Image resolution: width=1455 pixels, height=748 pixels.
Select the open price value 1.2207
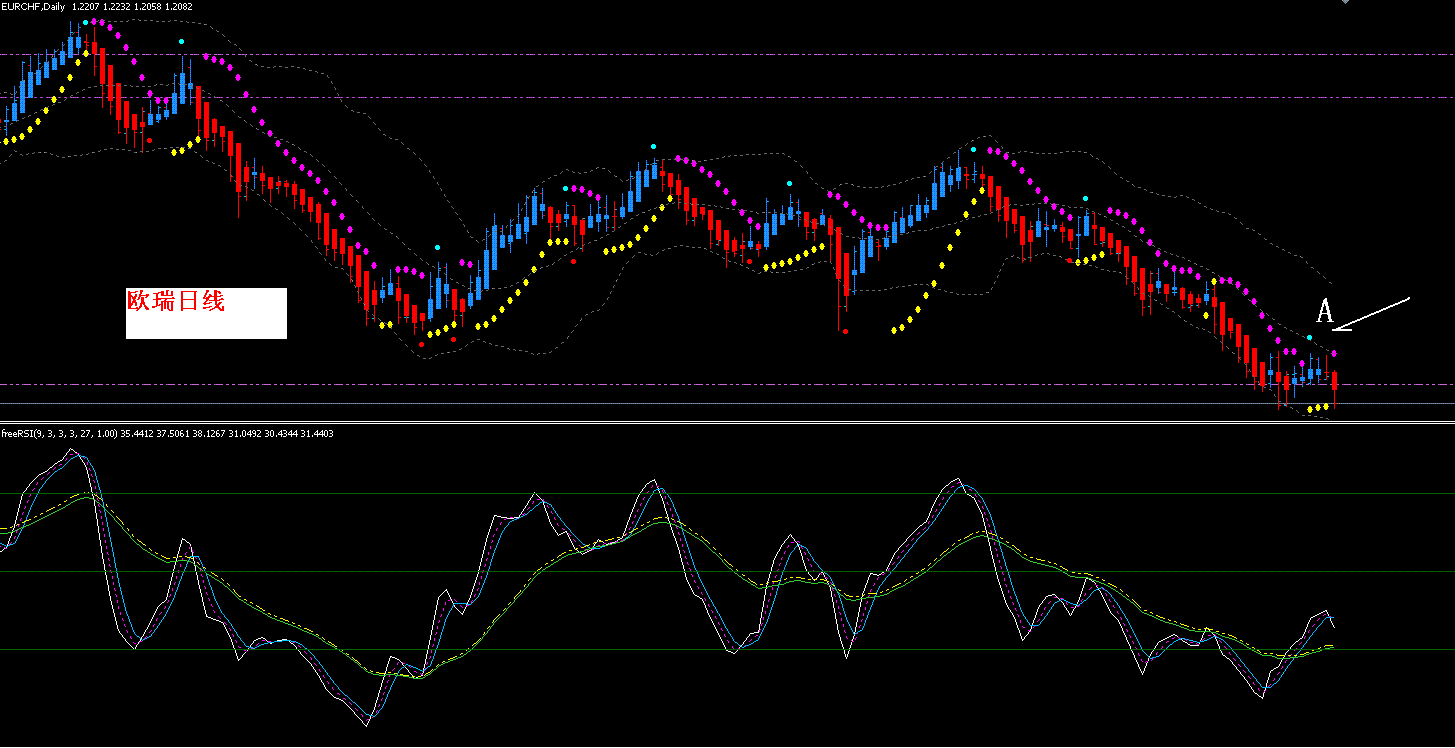click(x=85, y=6)
